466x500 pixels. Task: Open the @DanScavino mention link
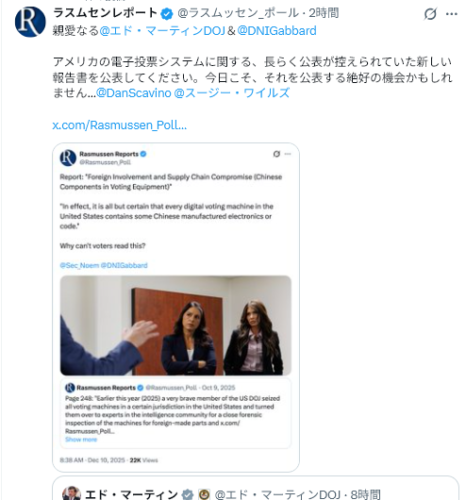point(134,93)
